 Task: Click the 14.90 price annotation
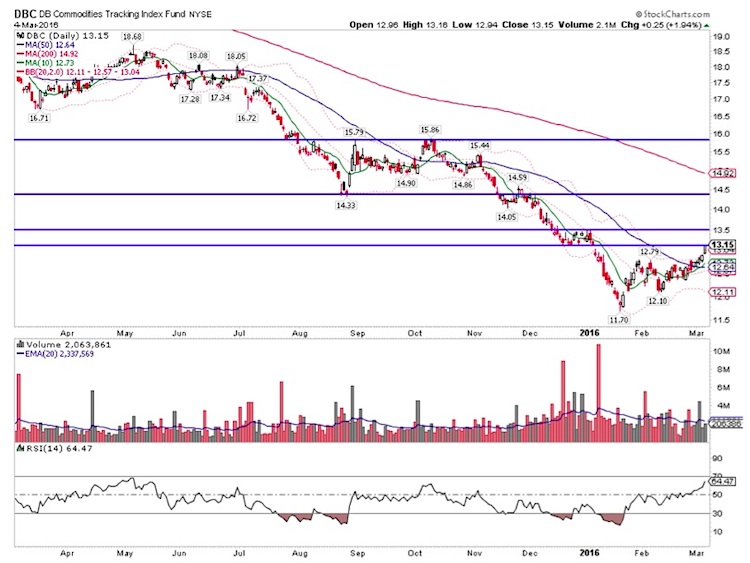tap(406, 183)
